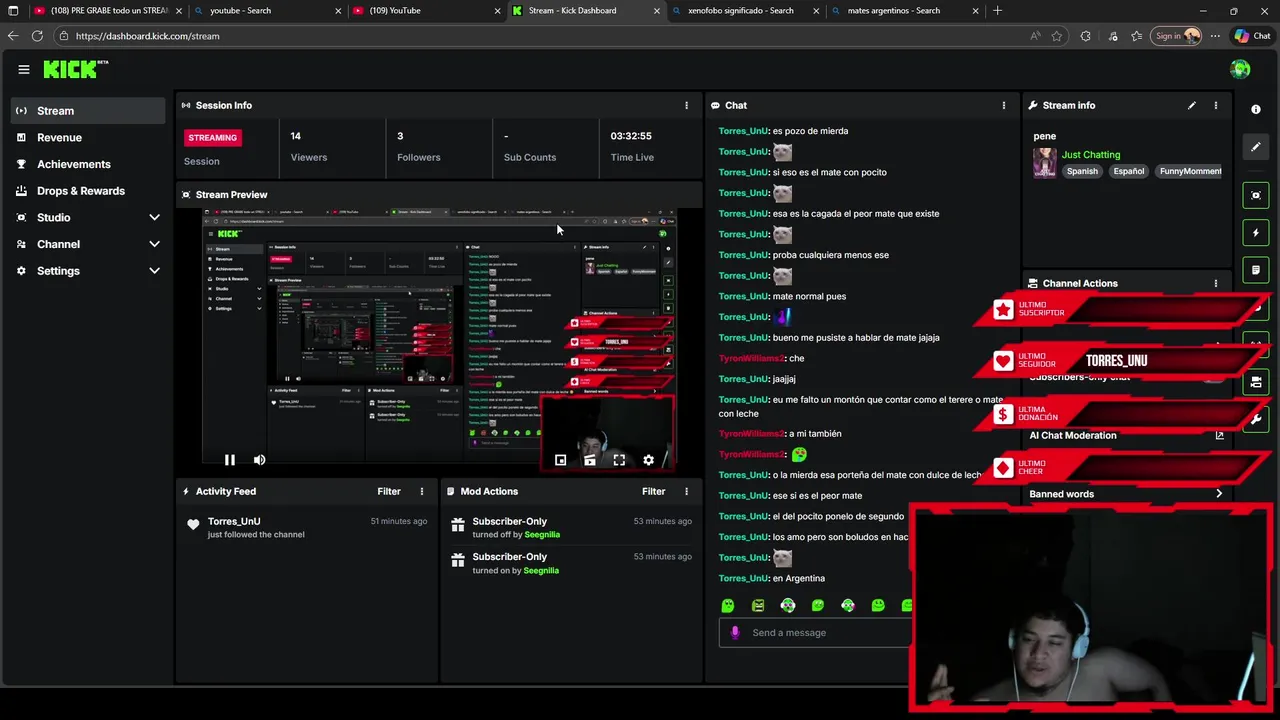Click the STREAMING status badge
The width and height of the screenshot is (1280, 720).
213,138
